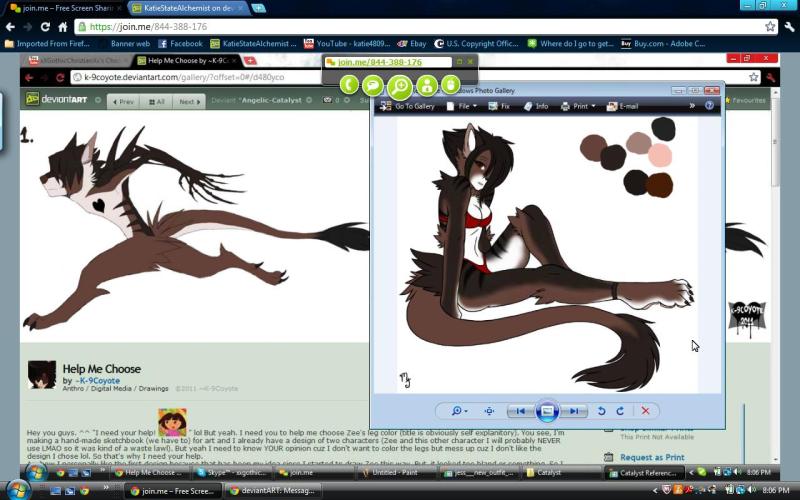Open U.S. Copyright Office bookmark
The height and width of the screenshot is (500, 800).
476,44
